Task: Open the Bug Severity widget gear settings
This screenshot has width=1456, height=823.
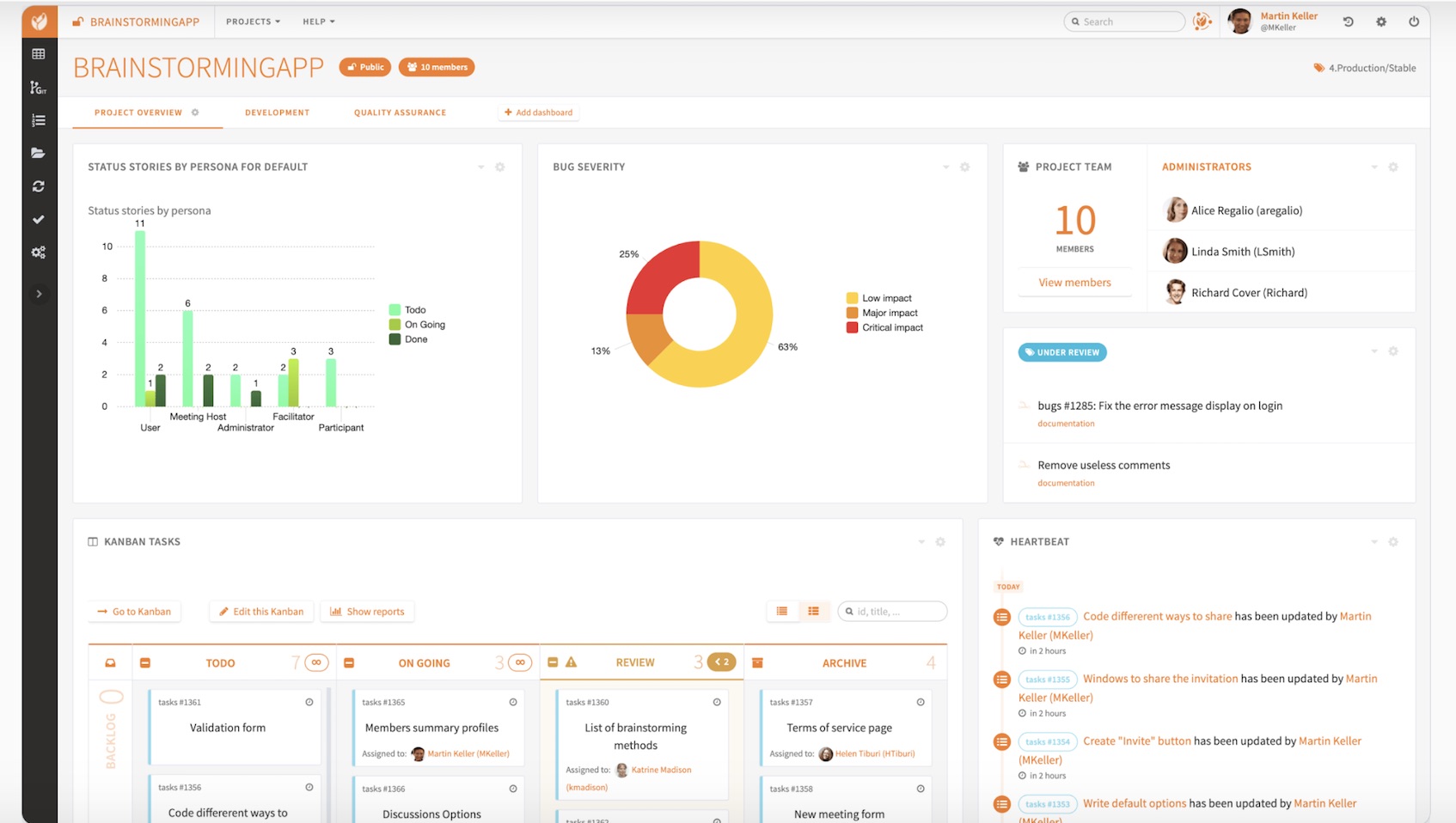Action: click(964, 168)
